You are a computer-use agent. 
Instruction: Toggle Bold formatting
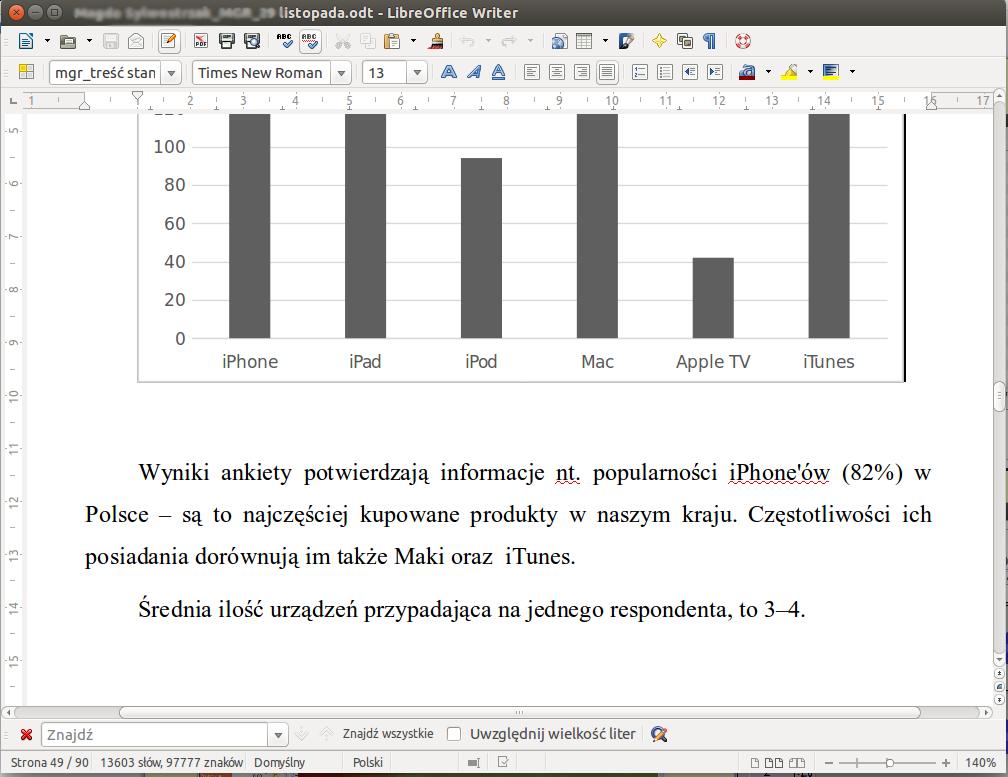pos(449,72)
